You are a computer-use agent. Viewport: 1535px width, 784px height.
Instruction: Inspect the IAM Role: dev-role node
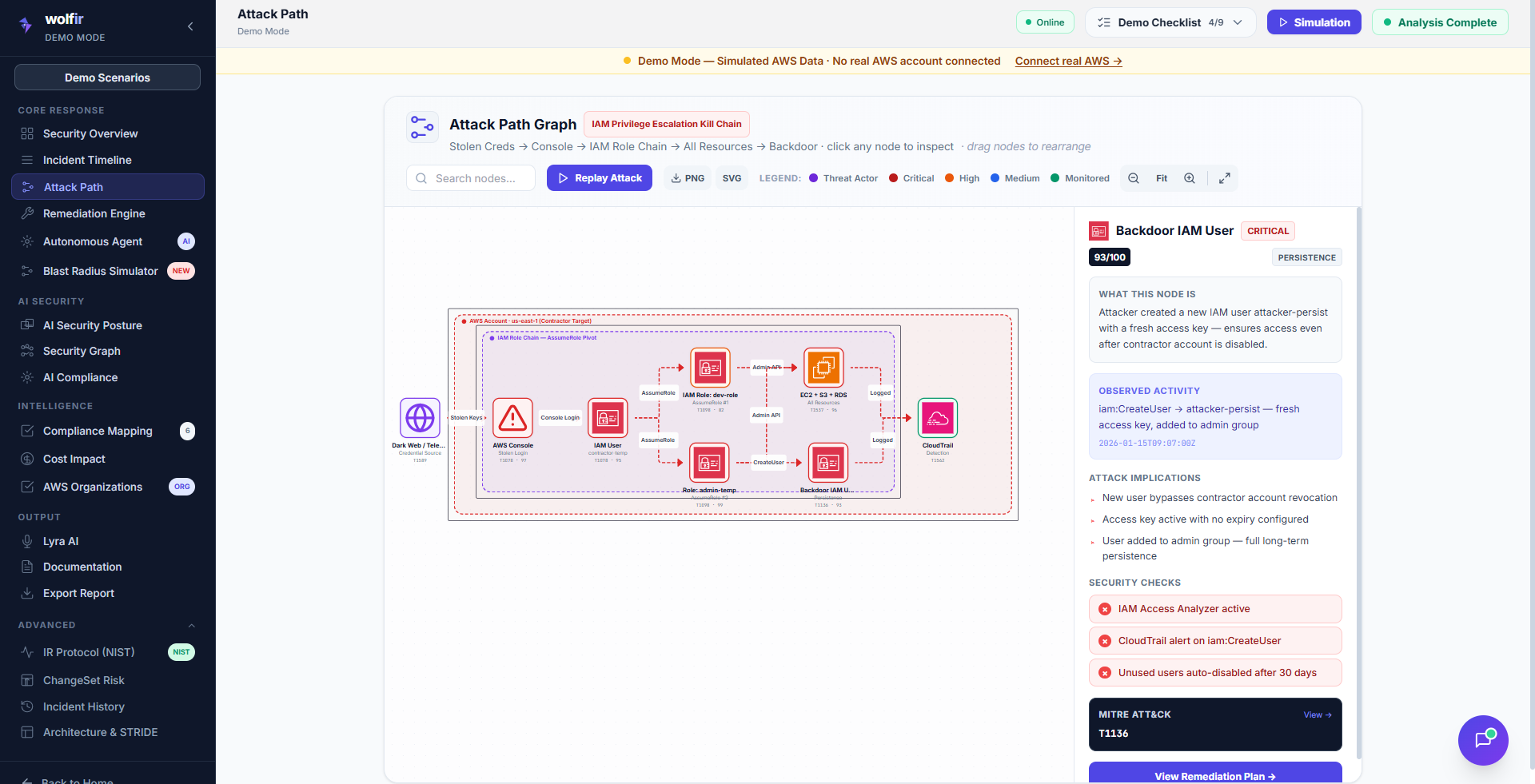click(x=710, y=368)
